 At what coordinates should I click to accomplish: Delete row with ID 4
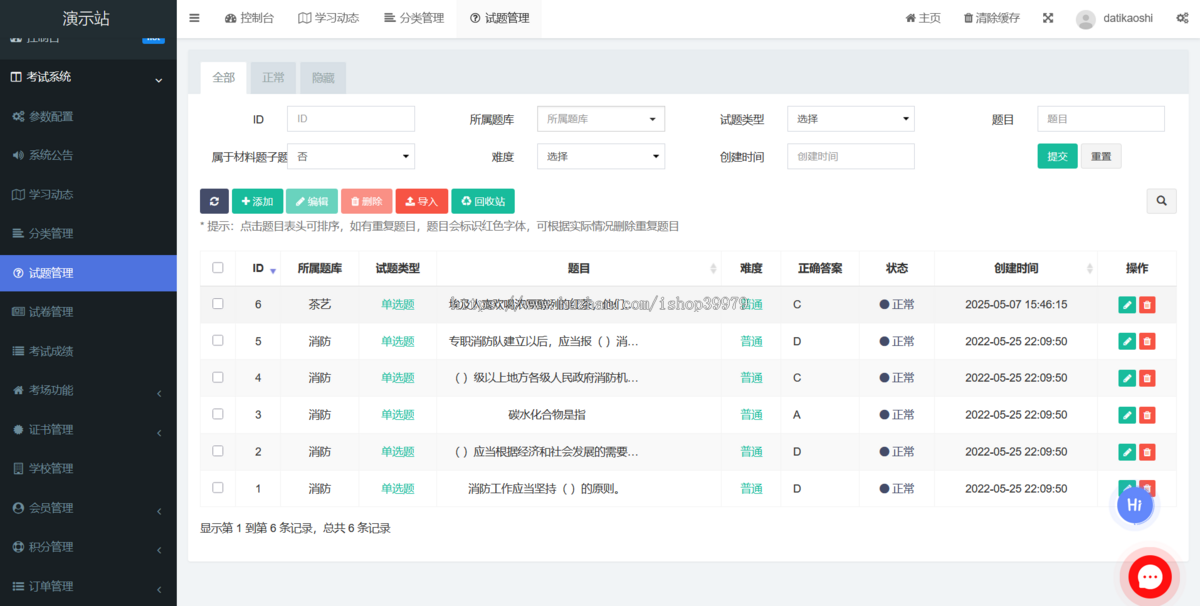click(x=1147, y=378)
